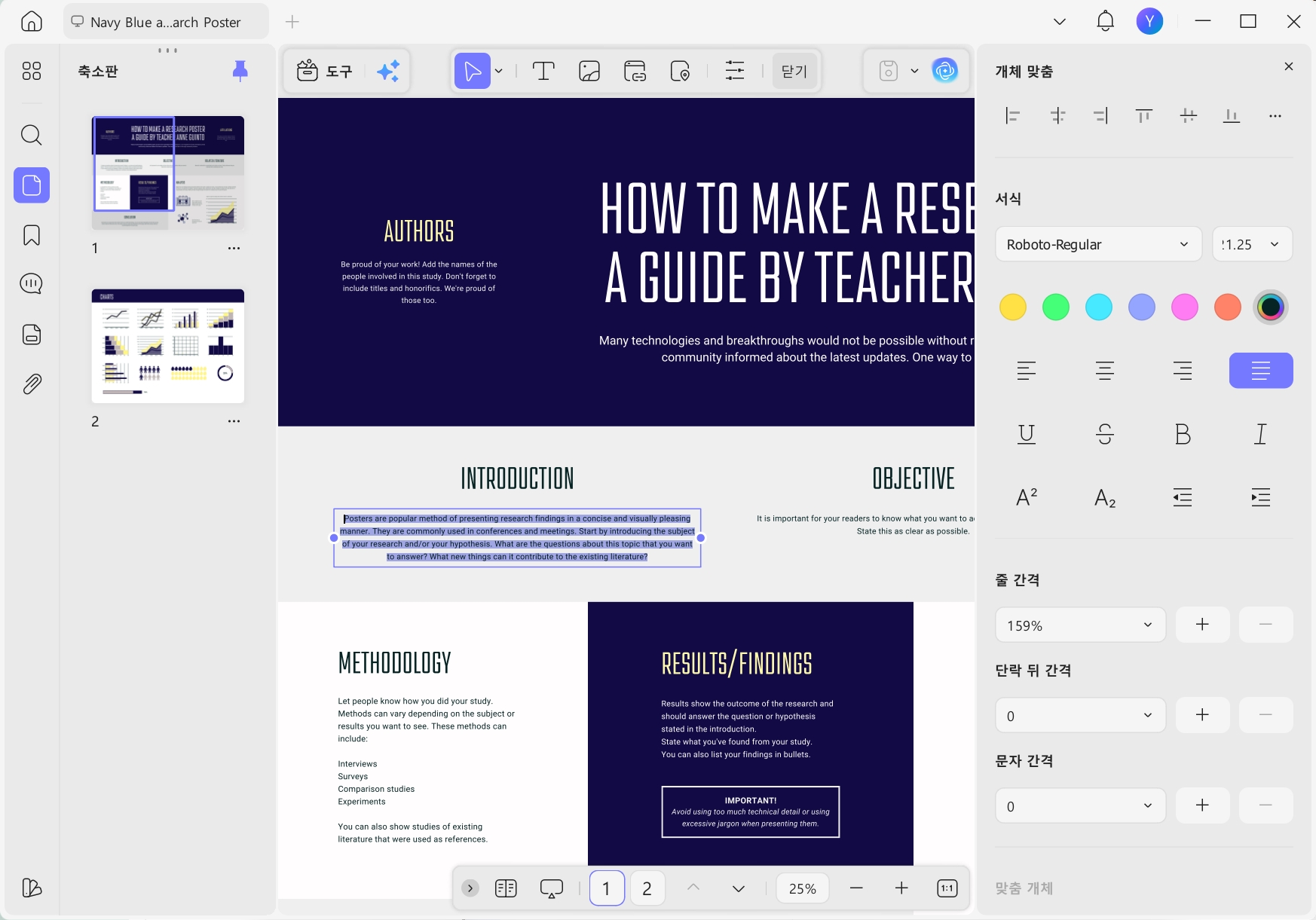1316x920 pixels.
Task: Open the adjustment sliders settings icon
Action: 735,72
